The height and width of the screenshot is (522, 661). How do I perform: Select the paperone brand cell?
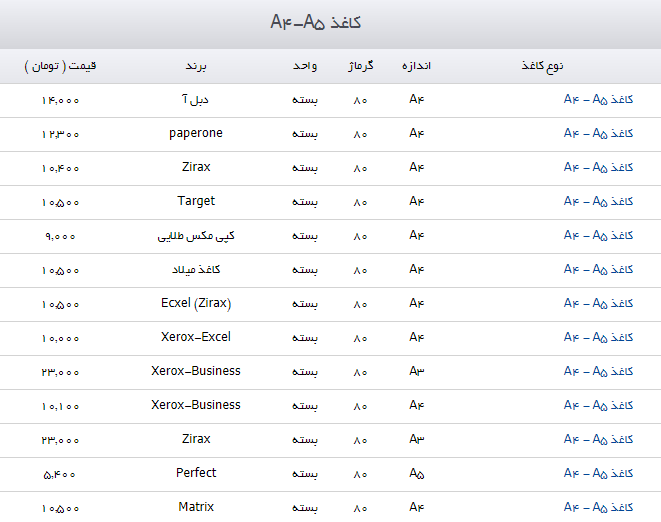point(196,134)
